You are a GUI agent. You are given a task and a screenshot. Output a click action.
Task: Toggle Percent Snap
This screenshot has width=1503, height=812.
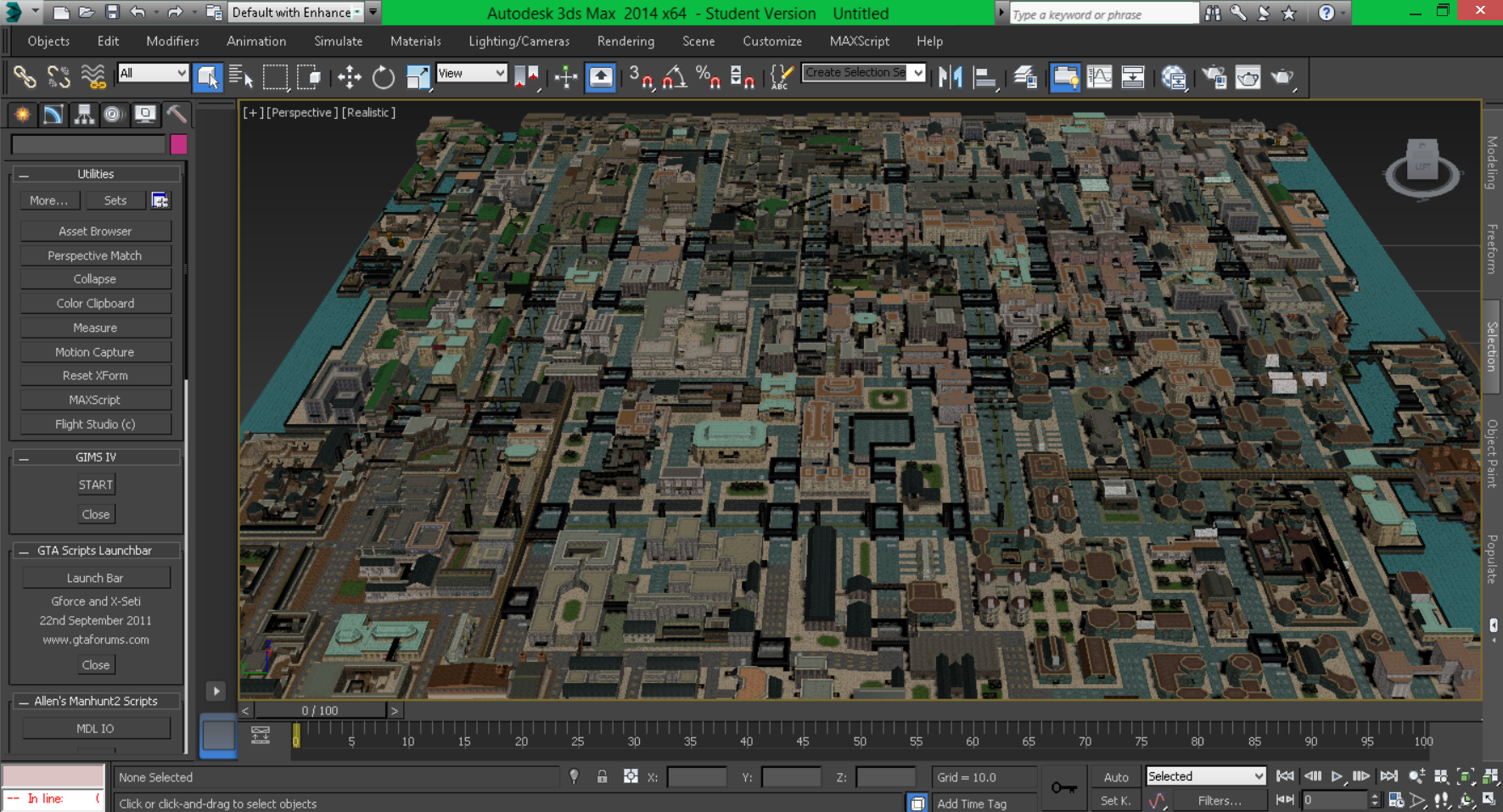coord(708,77)
